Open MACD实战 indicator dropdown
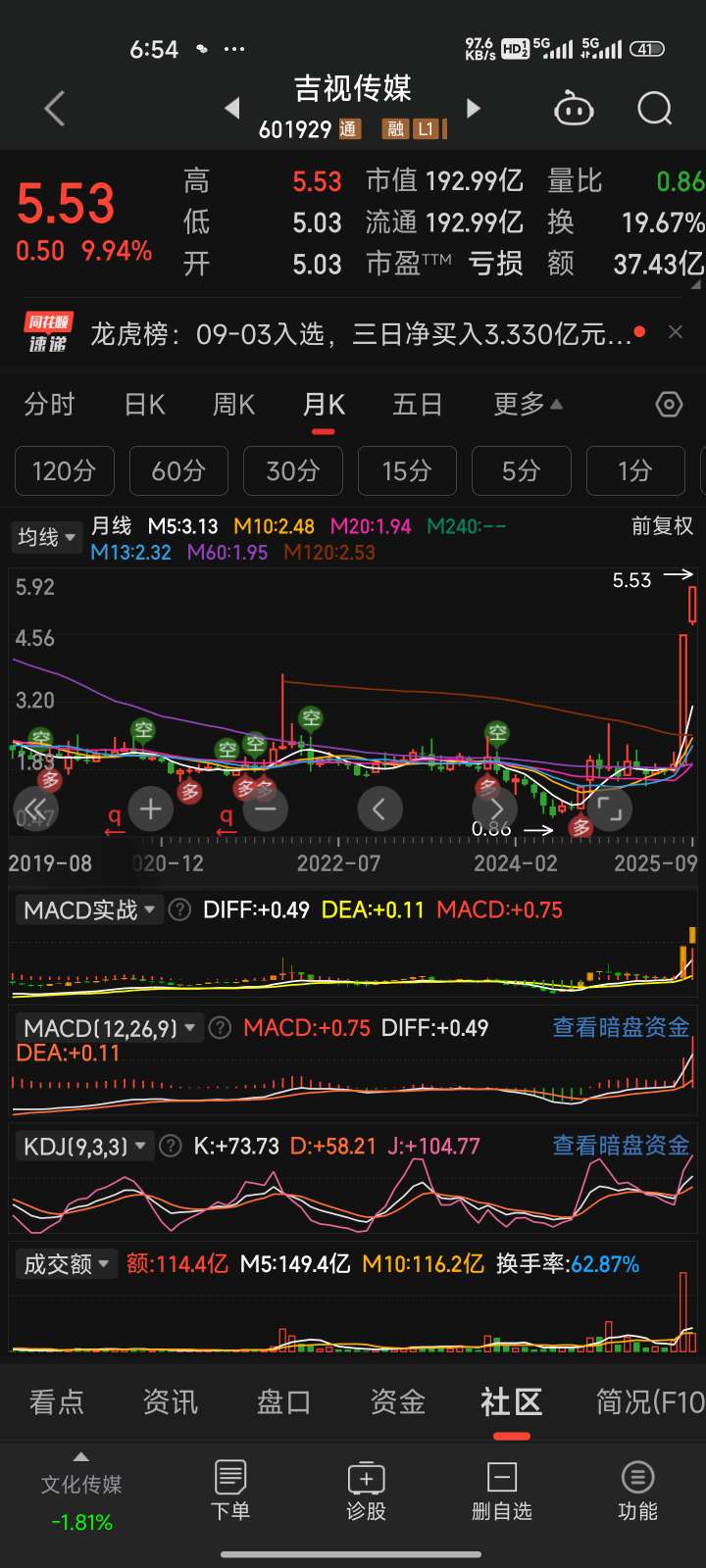706x1568 pixels. click(x=88, y=909)
